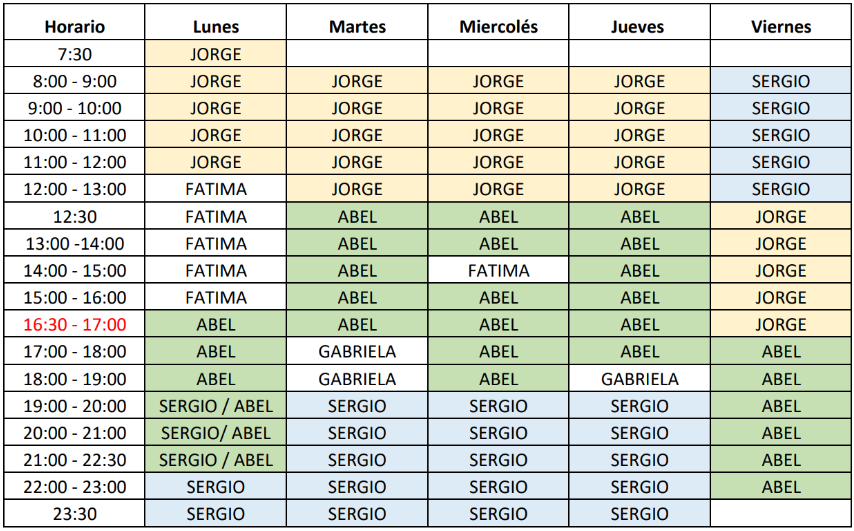Select JORGE cell on Viernes 12:30

[x=781, y=216]
